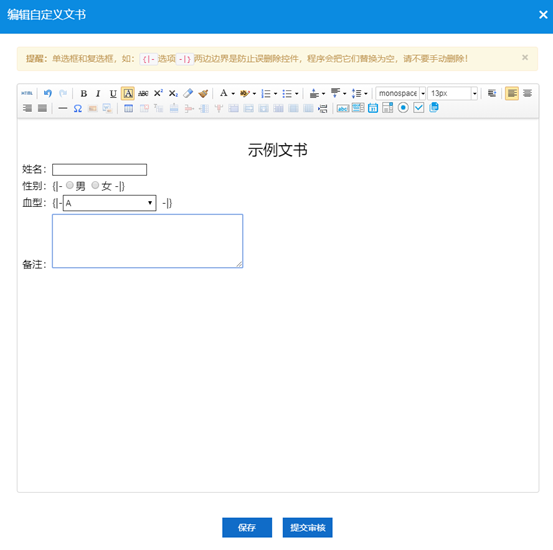Click the line height icon
Viewport: 553px width, 550px height.
tap(357, 93)
